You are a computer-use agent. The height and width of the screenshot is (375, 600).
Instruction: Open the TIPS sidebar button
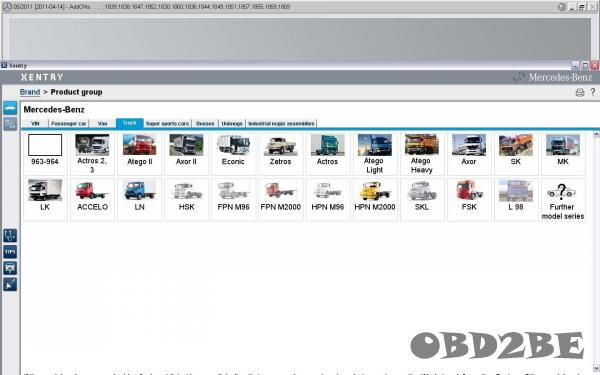(10, 252)
